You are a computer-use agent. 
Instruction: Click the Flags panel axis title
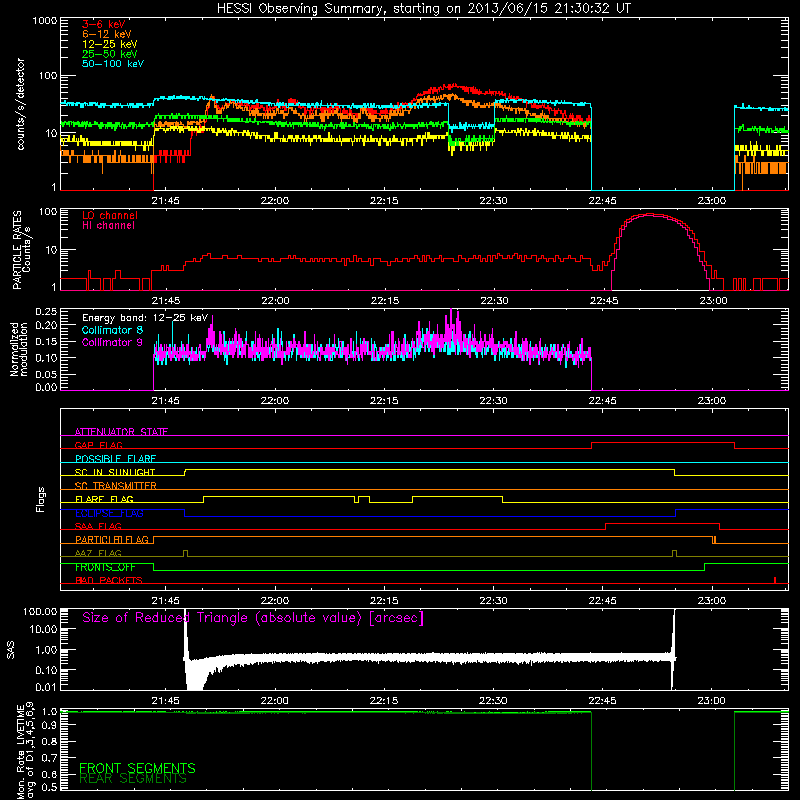pos(41,499)
